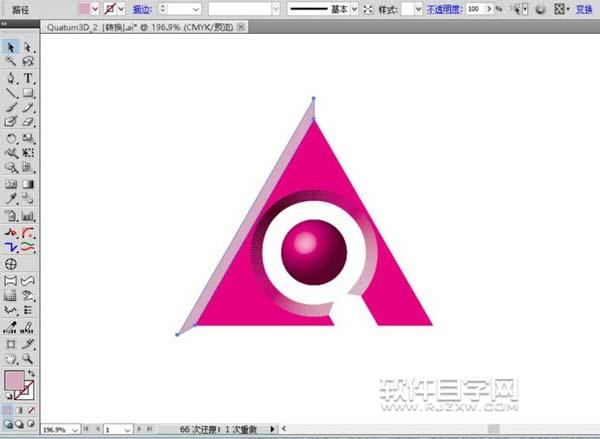Click the select similar objects icon
The height and width of the screenshot is (439, 600).
point(517,9)
